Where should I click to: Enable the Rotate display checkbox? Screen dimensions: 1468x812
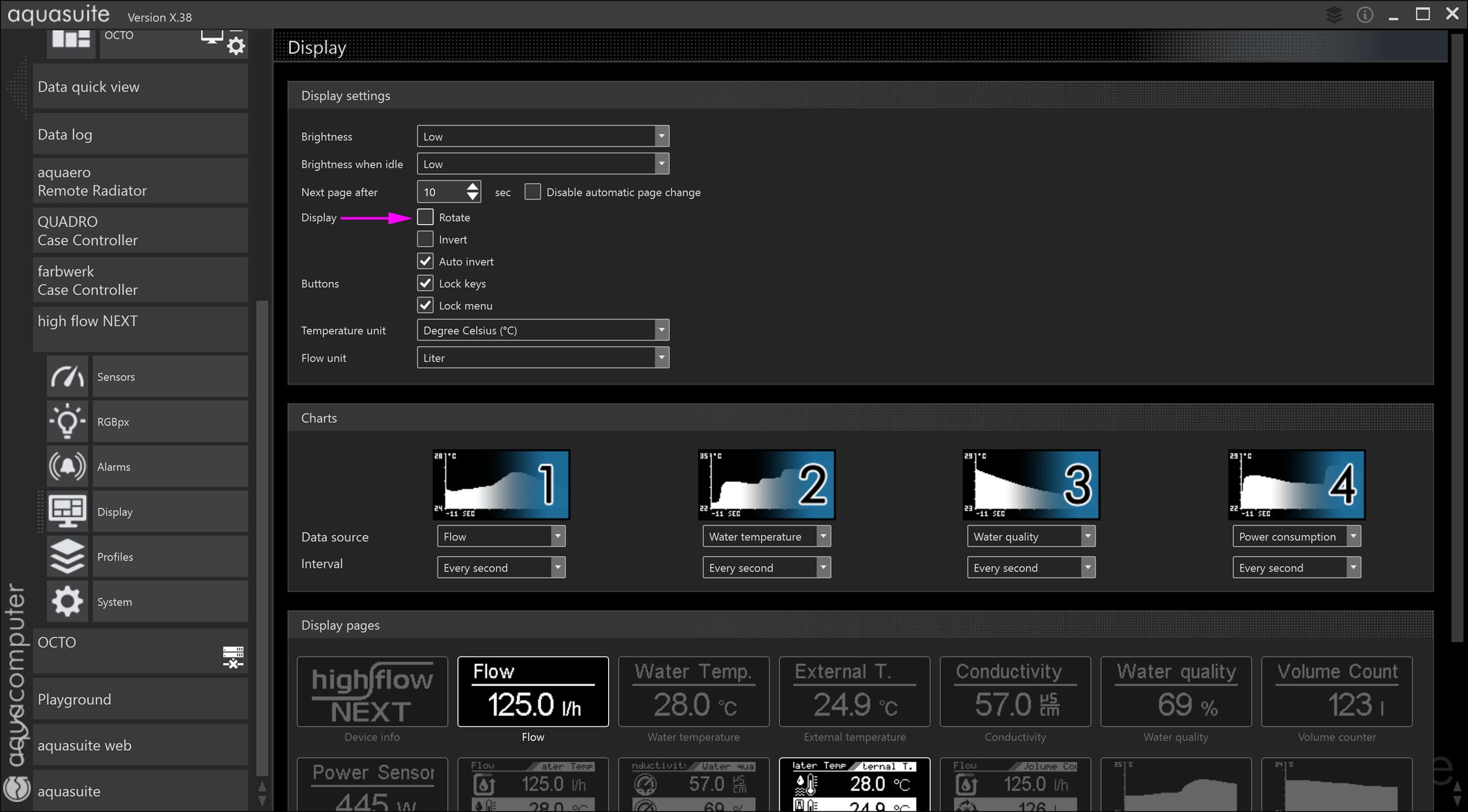point(425,217)
